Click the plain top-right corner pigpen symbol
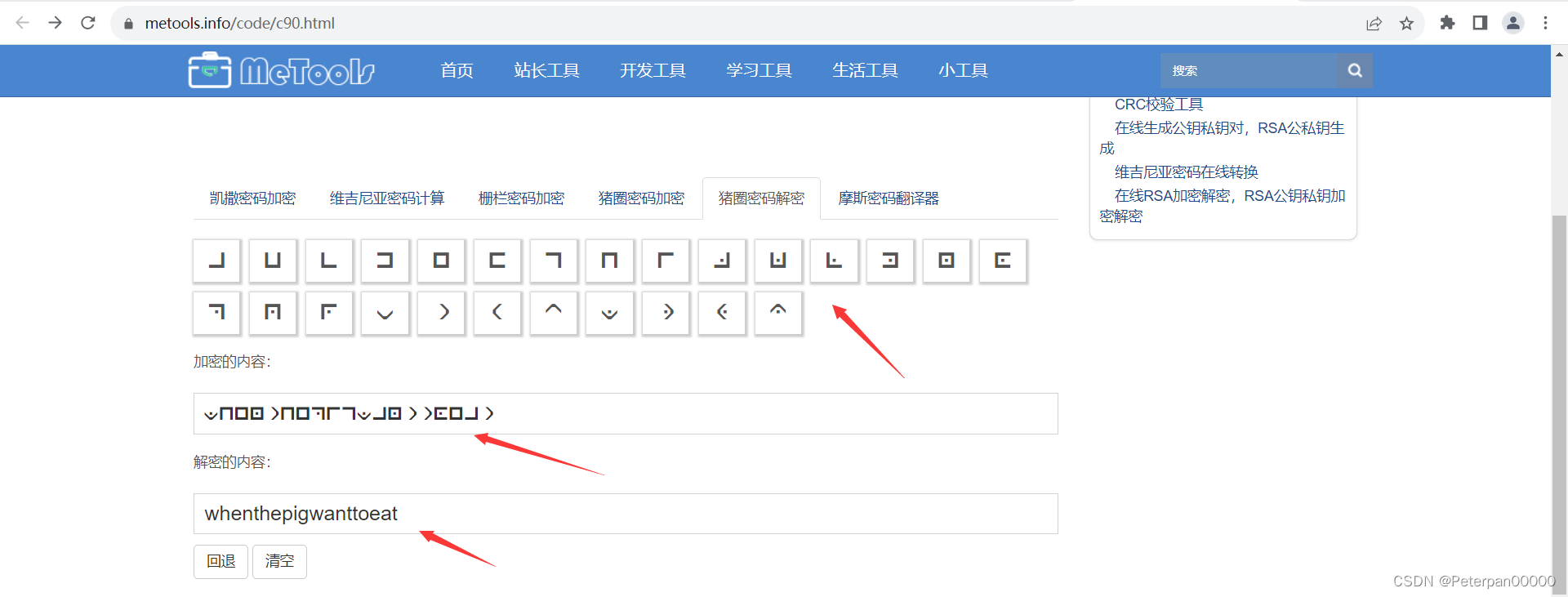The height and width of the screenshot is (597, 1568). coord(554,261)
